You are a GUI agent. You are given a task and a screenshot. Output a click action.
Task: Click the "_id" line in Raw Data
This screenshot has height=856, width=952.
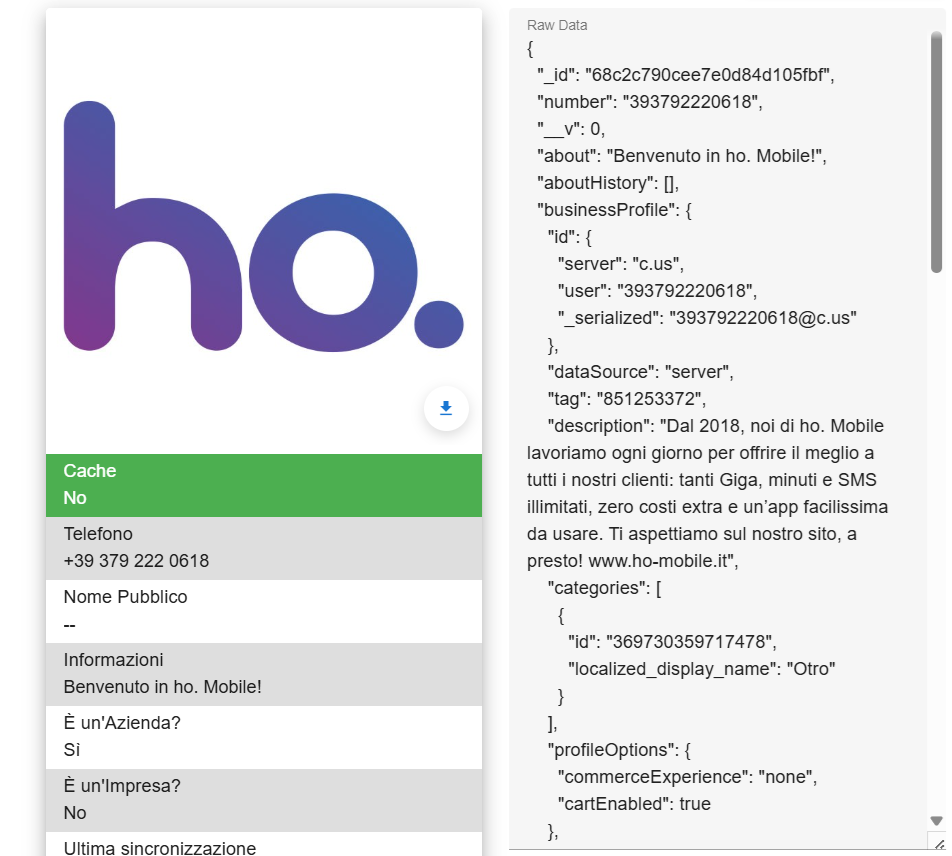[685, 75]
